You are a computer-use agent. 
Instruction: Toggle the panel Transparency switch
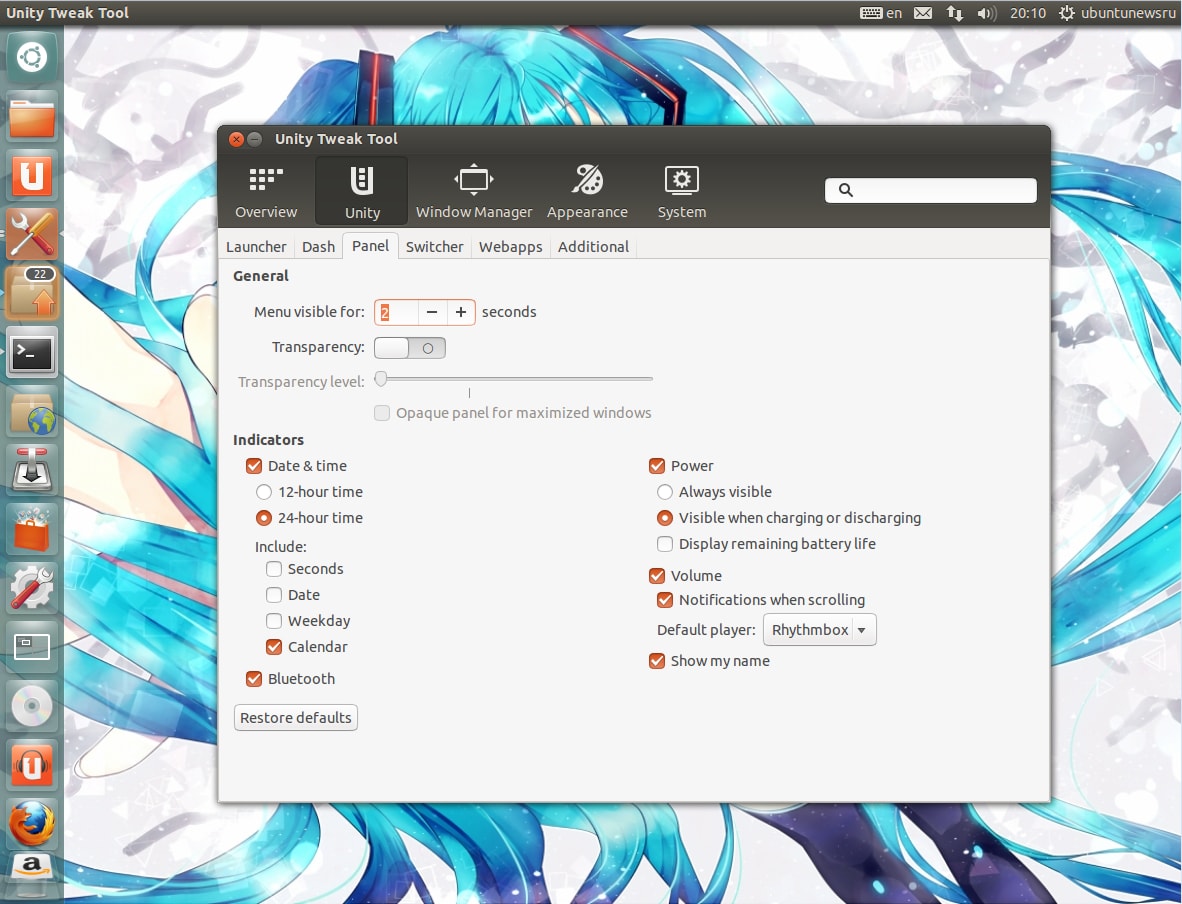pos(409,348)
